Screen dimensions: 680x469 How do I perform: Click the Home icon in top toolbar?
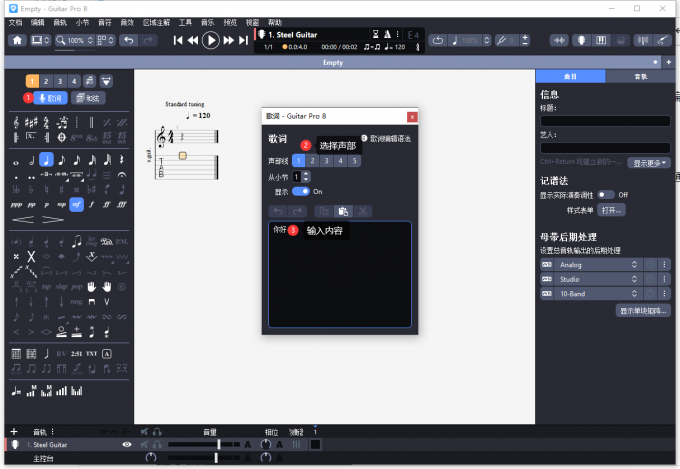(17, 40)
